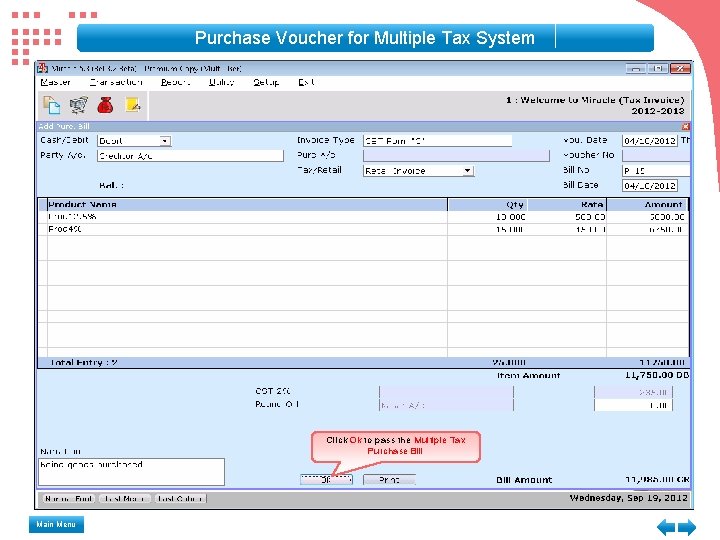
Task: Click the Vou. Date field
Action: pyautogui.click(x=650, y=141)
